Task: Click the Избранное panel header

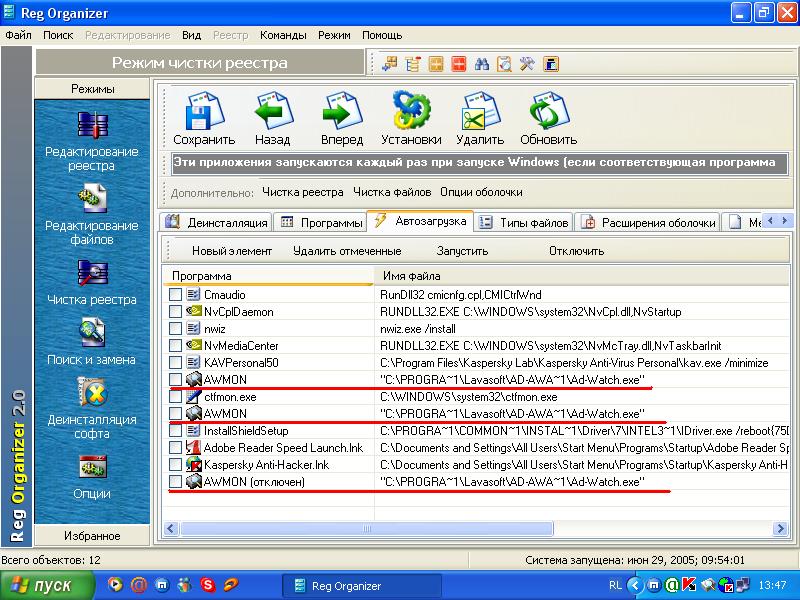Action: [92, 536]
